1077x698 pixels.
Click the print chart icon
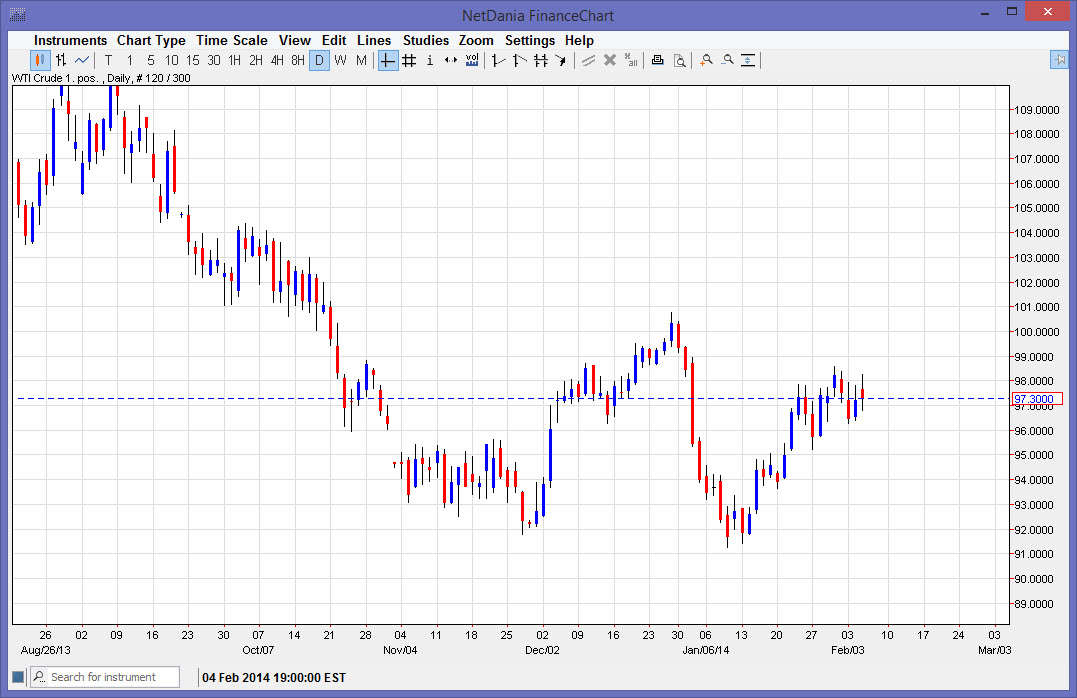pyautogui.click(x=657, y=60)
